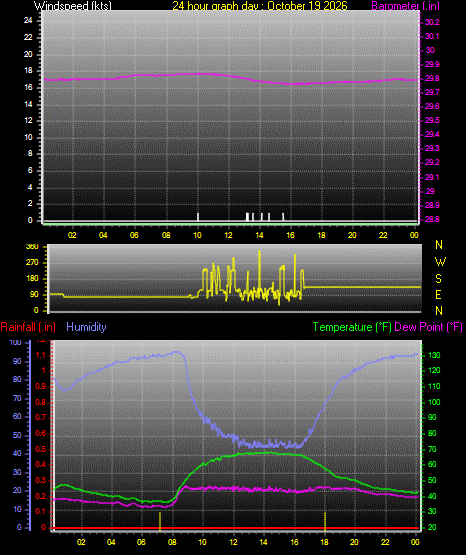Click the S compass label
This screenshot has height=555, width=466.
(x=439, y=279)
